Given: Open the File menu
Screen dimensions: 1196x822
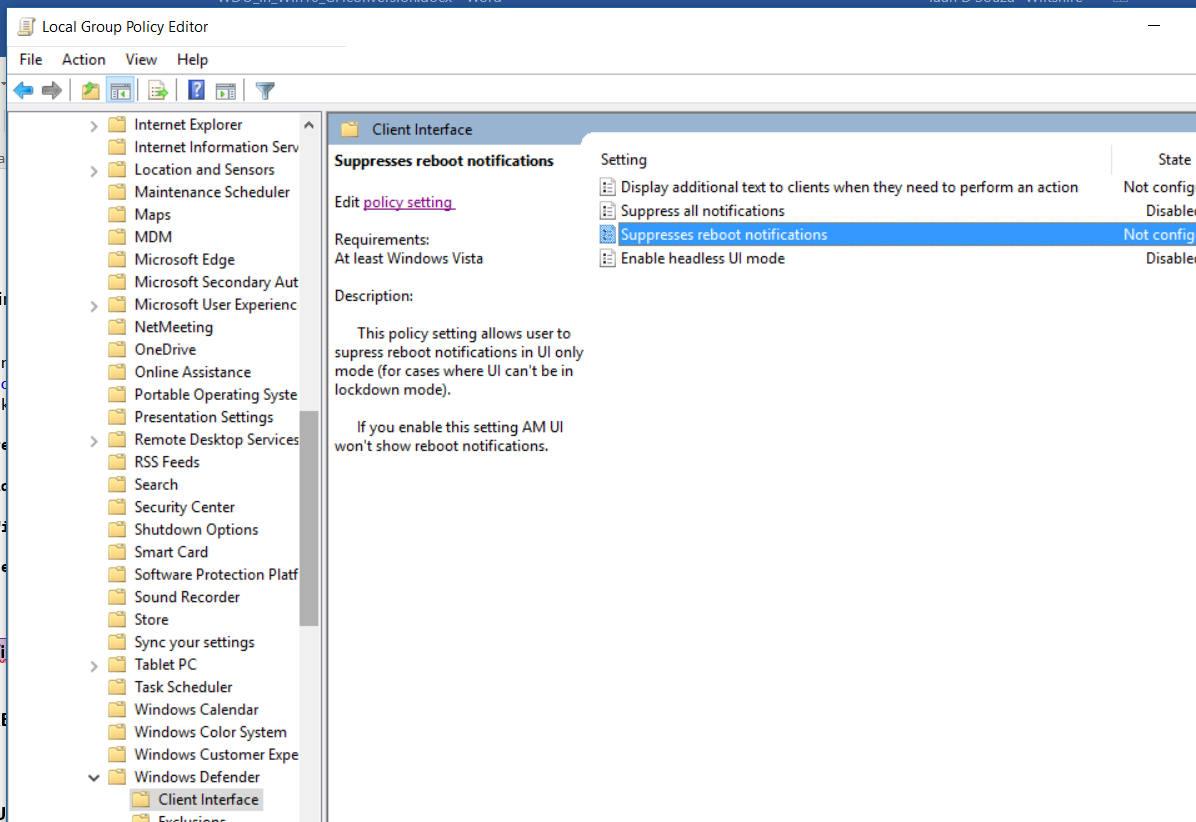Looking at the screenshot, I should [31, 60].
